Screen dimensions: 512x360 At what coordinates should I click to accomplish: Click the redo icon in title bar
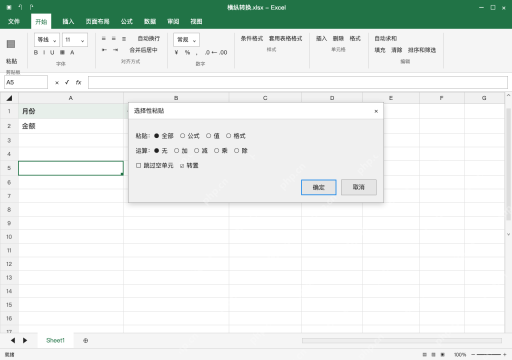point(31,7)
